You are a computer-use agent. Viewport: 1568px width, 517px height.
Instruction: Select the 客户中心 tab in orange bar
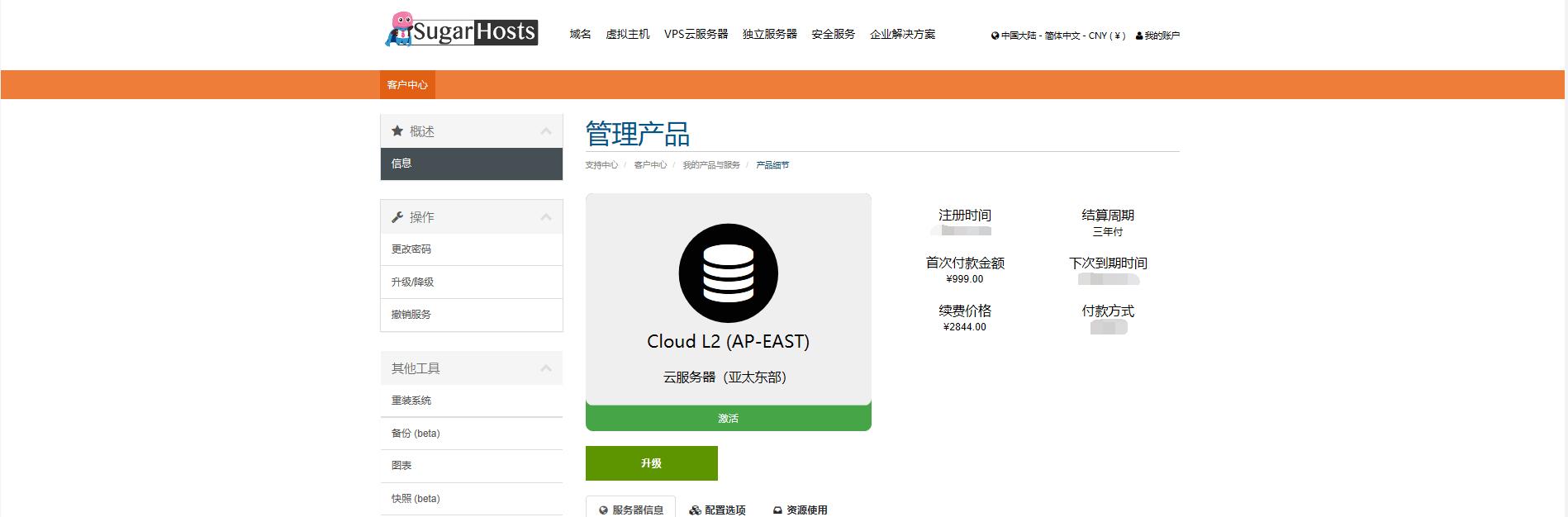point(407,84)
